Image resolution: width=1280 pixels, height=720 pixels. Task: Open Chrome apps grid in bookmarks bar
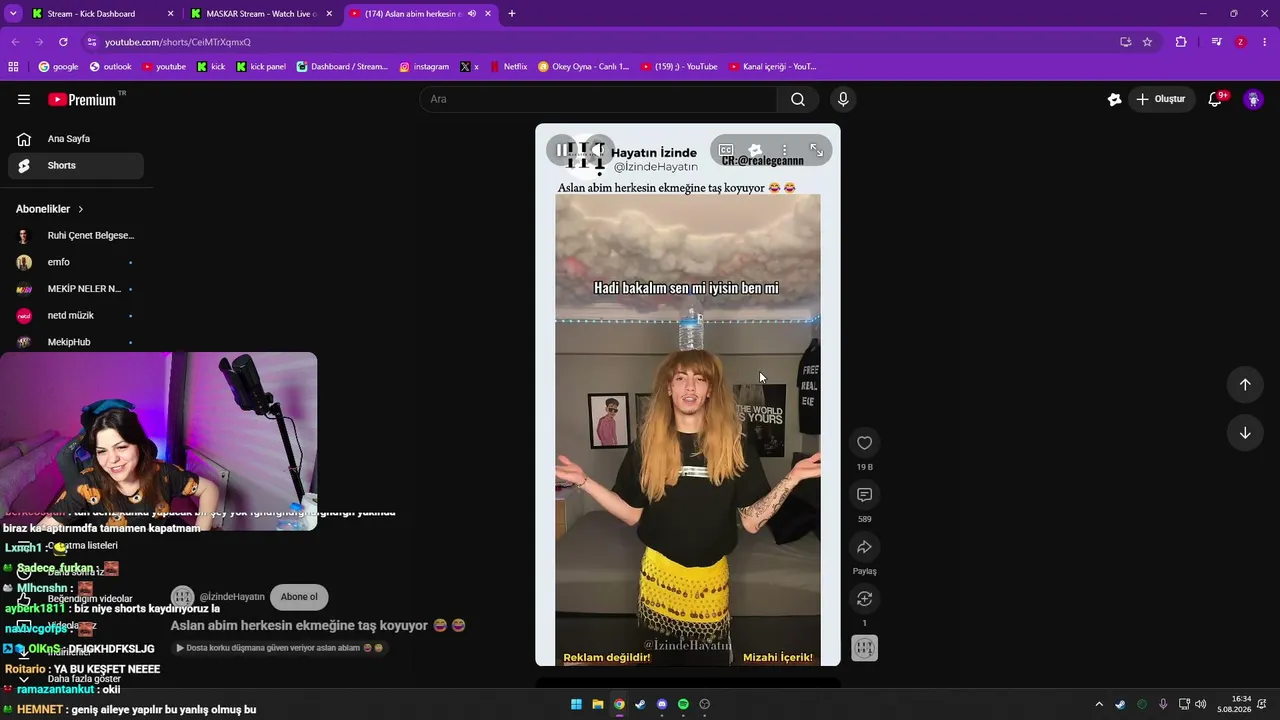point(13,67)
